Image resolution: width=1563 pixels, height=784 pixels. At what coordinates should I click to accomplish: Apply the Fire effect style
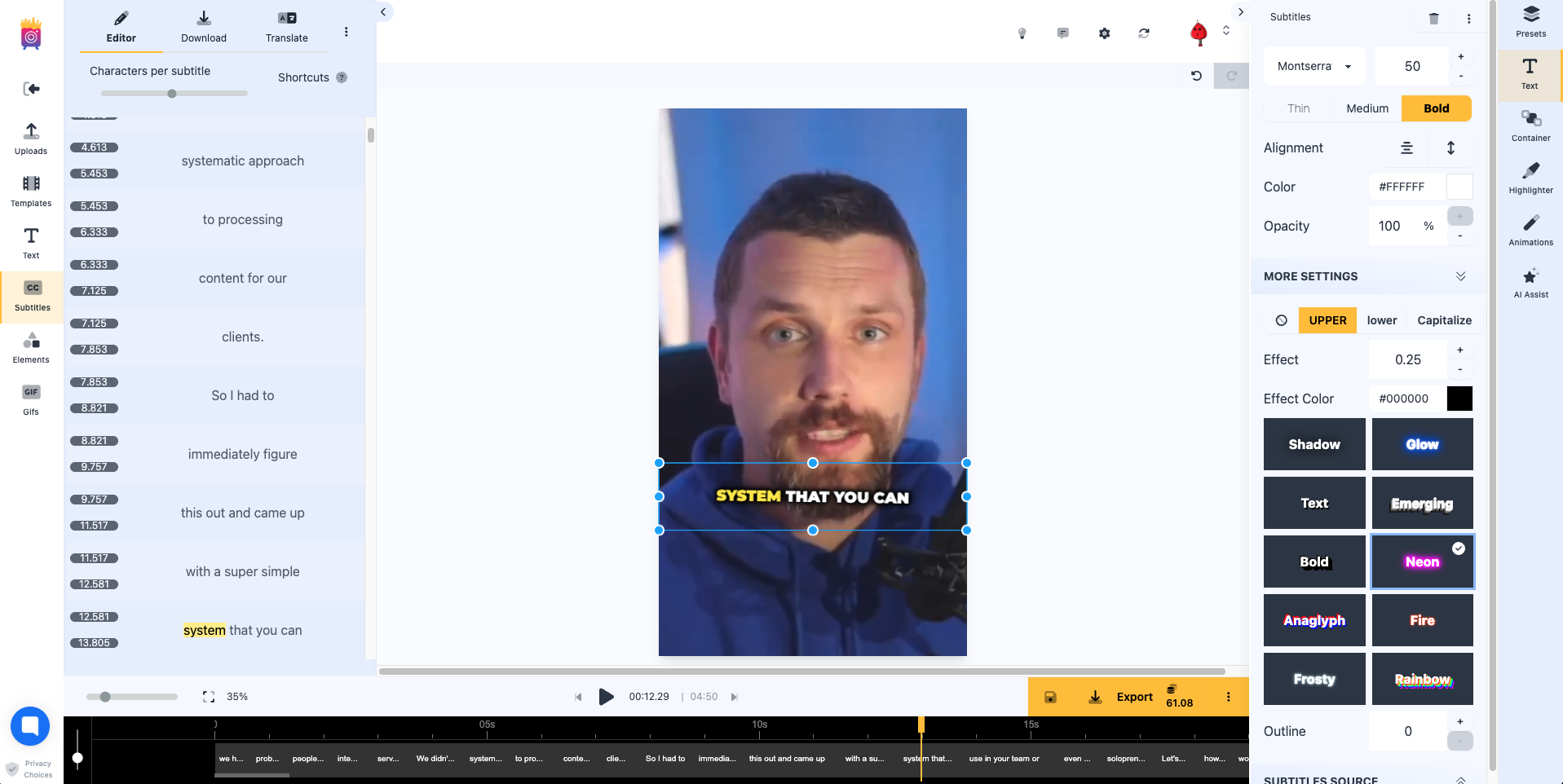(1422, 620)
